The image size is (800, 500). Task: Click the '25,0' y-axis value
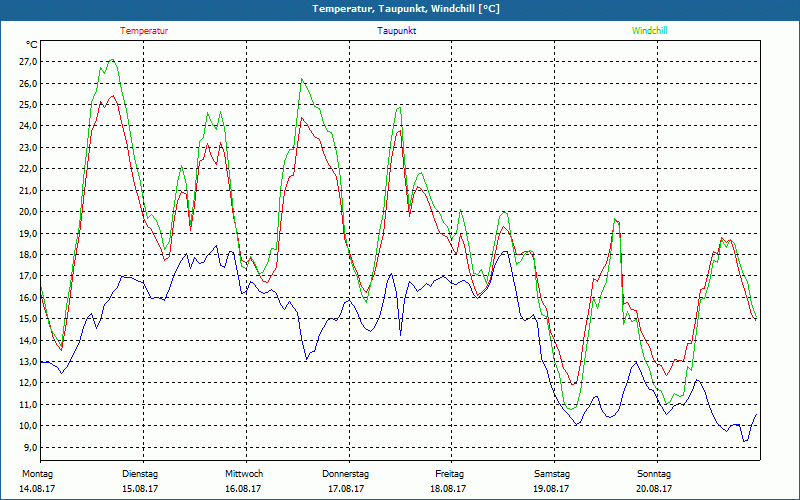coord(29,105)
